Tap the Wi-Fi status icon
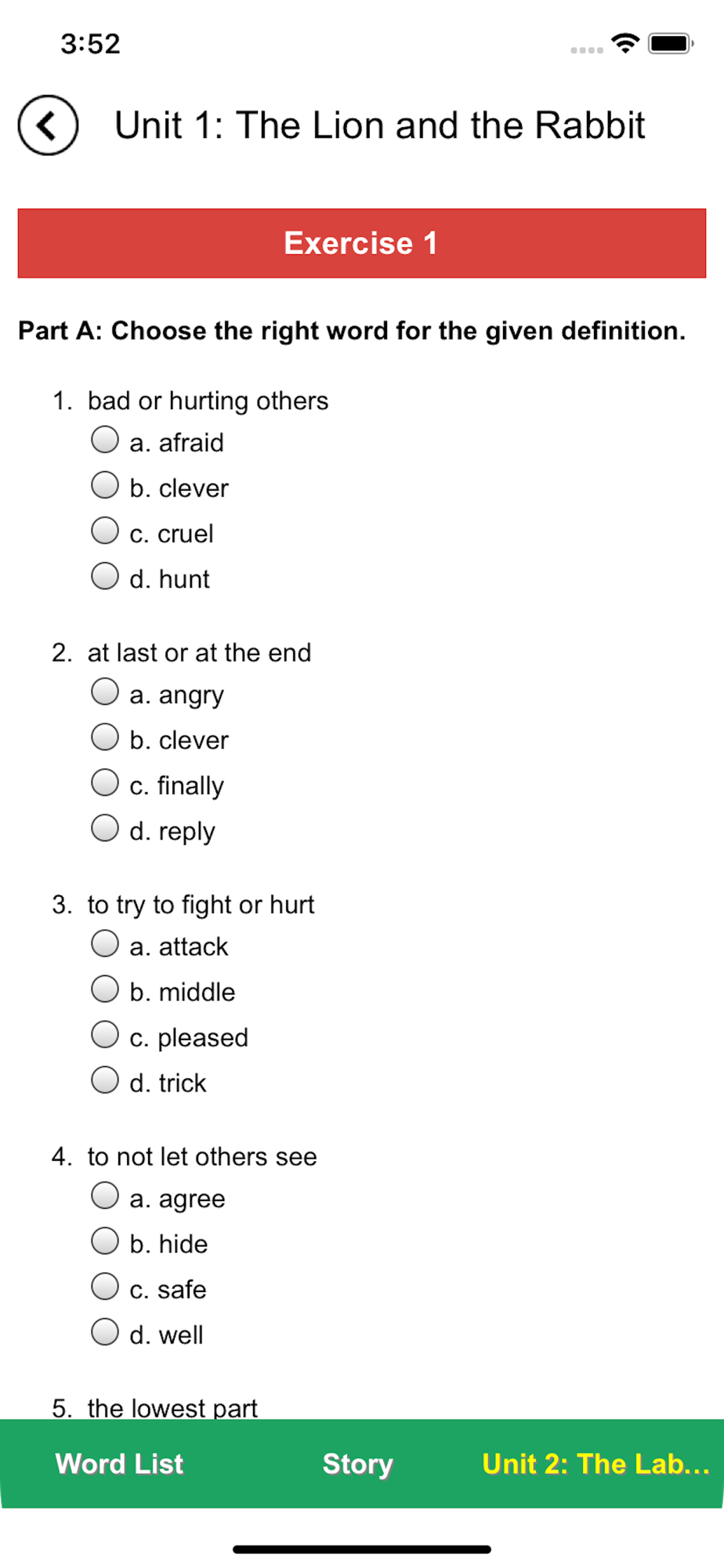The height and width of the screenshot is (1568, 724). [x=624, y=43]
